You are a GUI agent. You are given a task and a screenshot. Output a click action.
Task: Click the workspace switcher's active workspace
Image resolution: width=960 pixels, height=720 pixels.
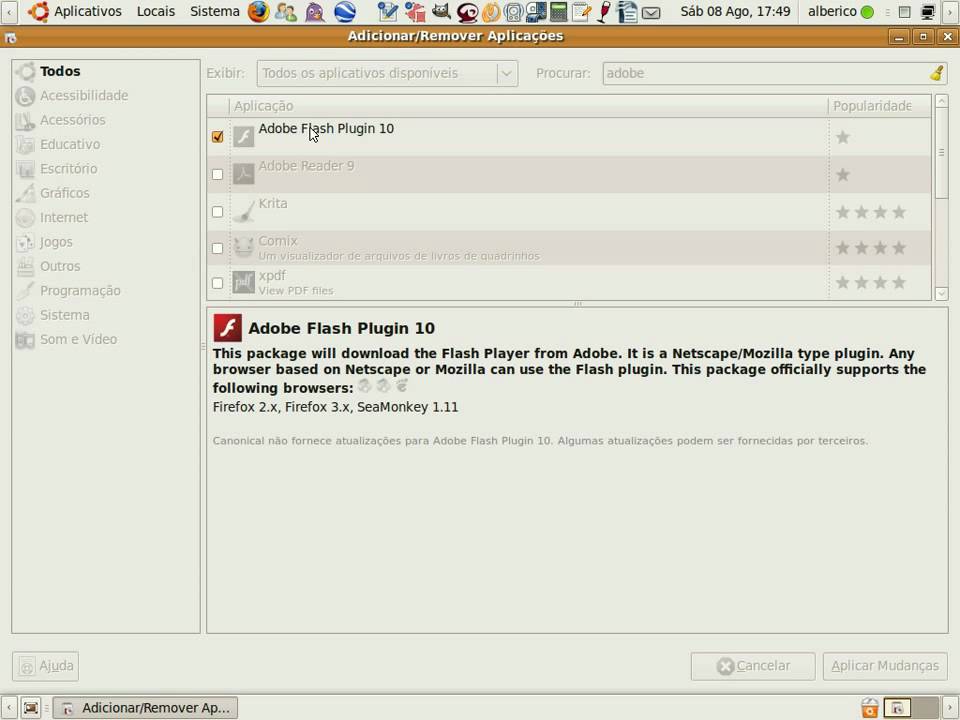coord(897,708)
